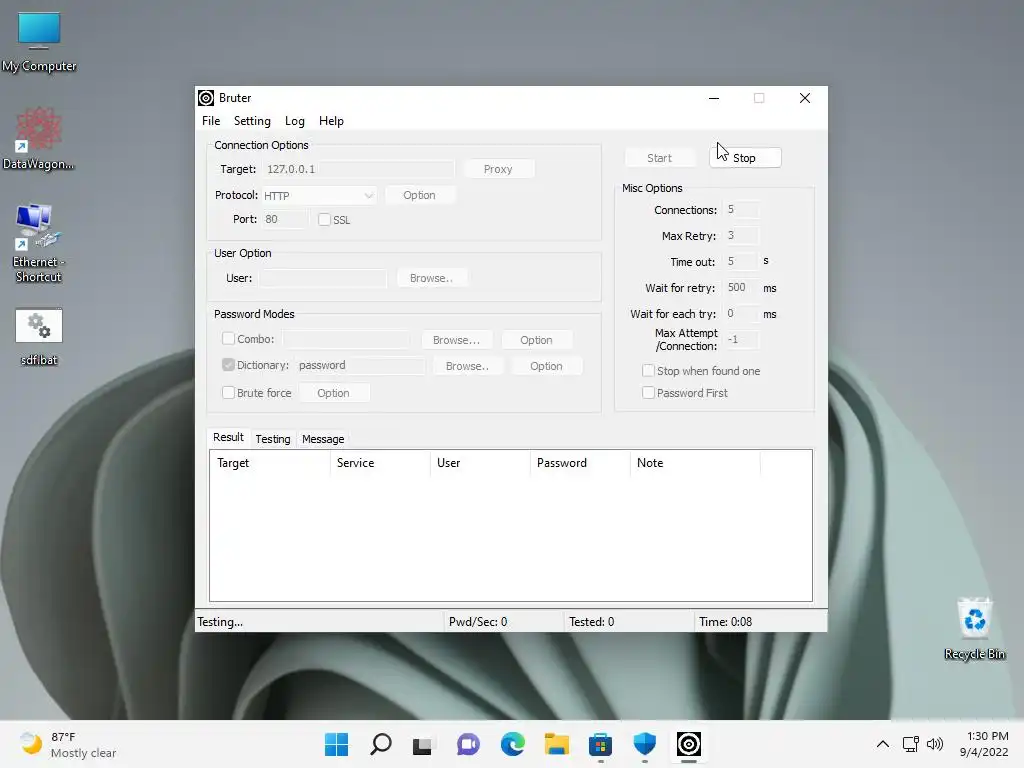Click the User Browse button
Screen dimensions: 1024x768
click(431, 278)
